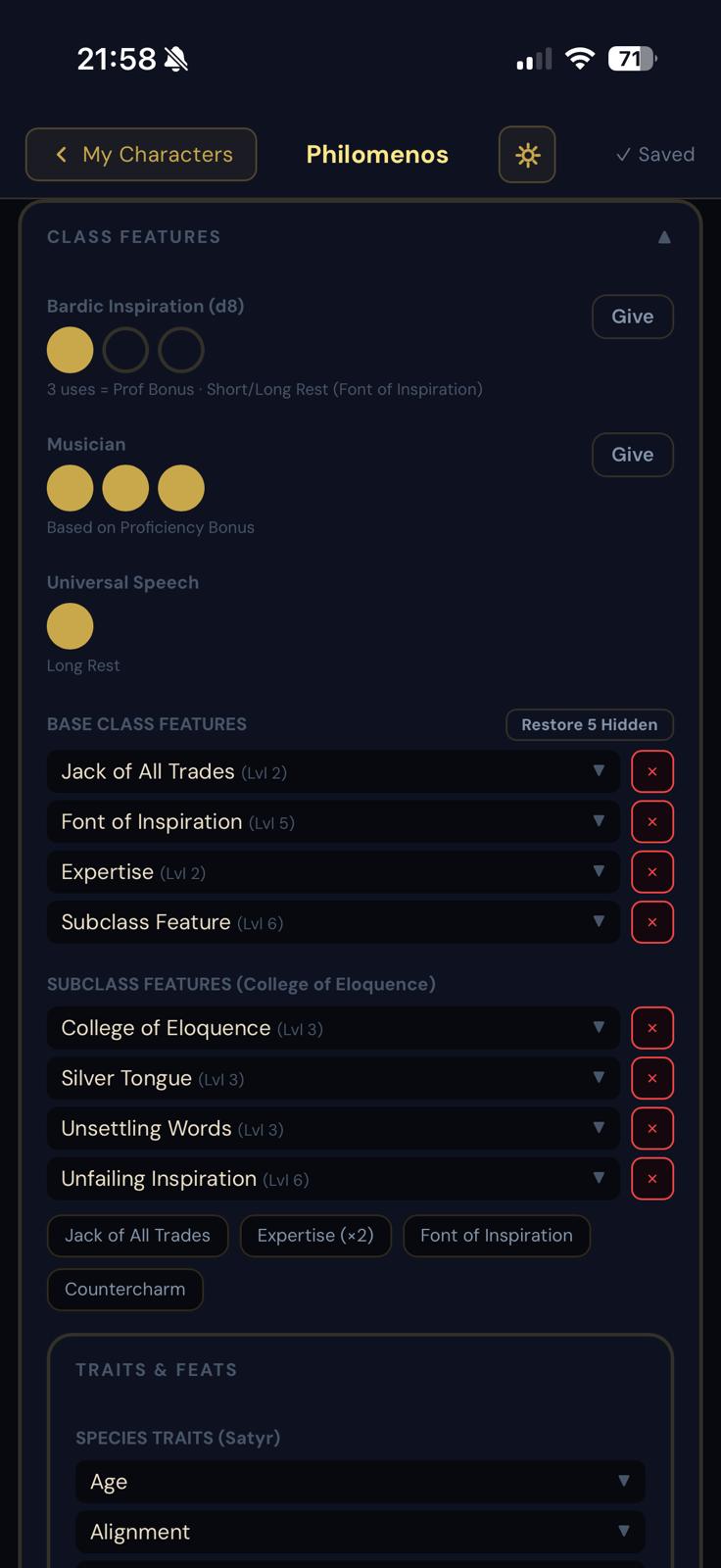Navigate back to My Characters
Screen dimensions: 721x1568
click(140, 154)
